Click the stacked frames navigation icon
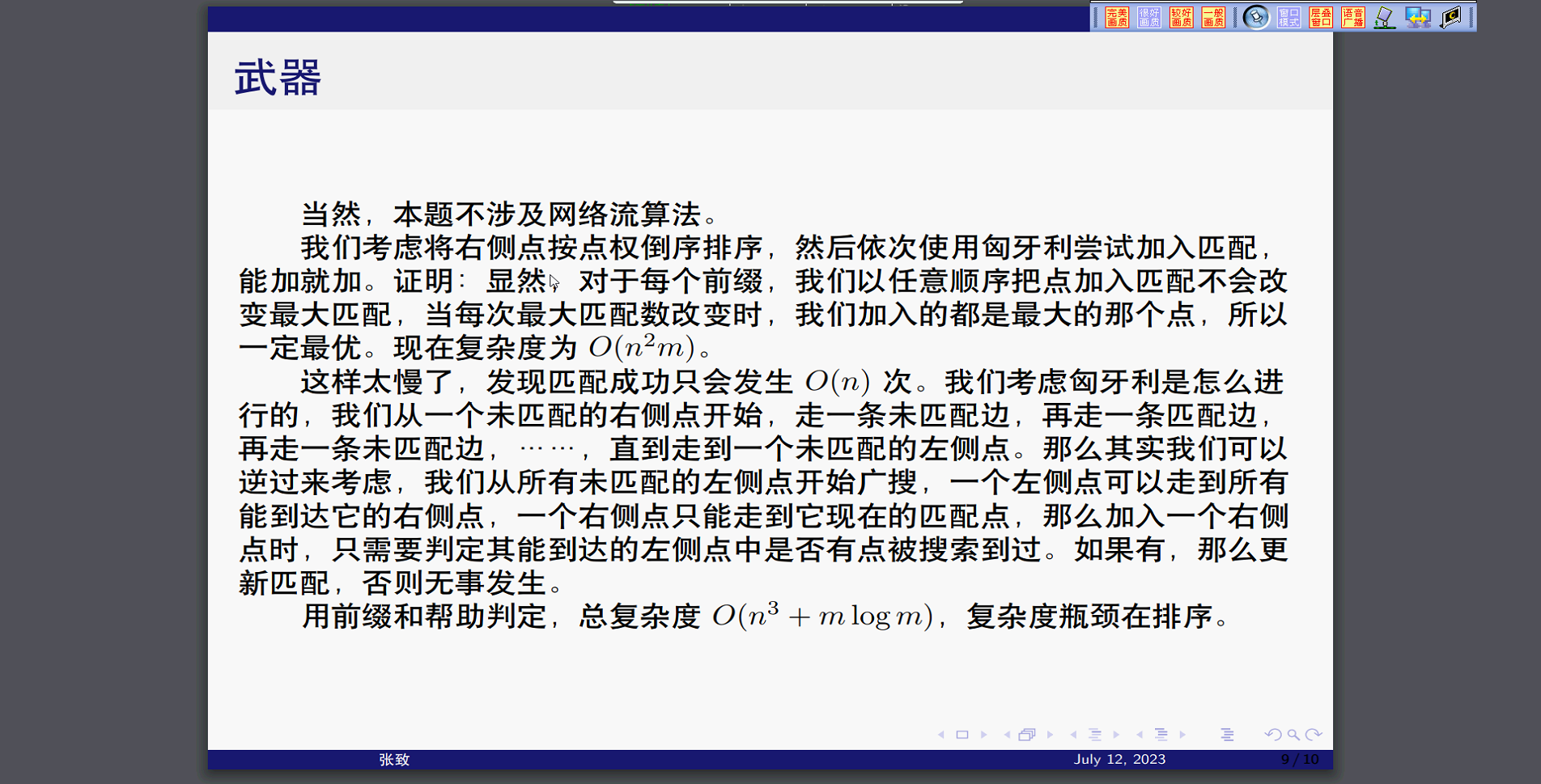 click(1027, 735)
